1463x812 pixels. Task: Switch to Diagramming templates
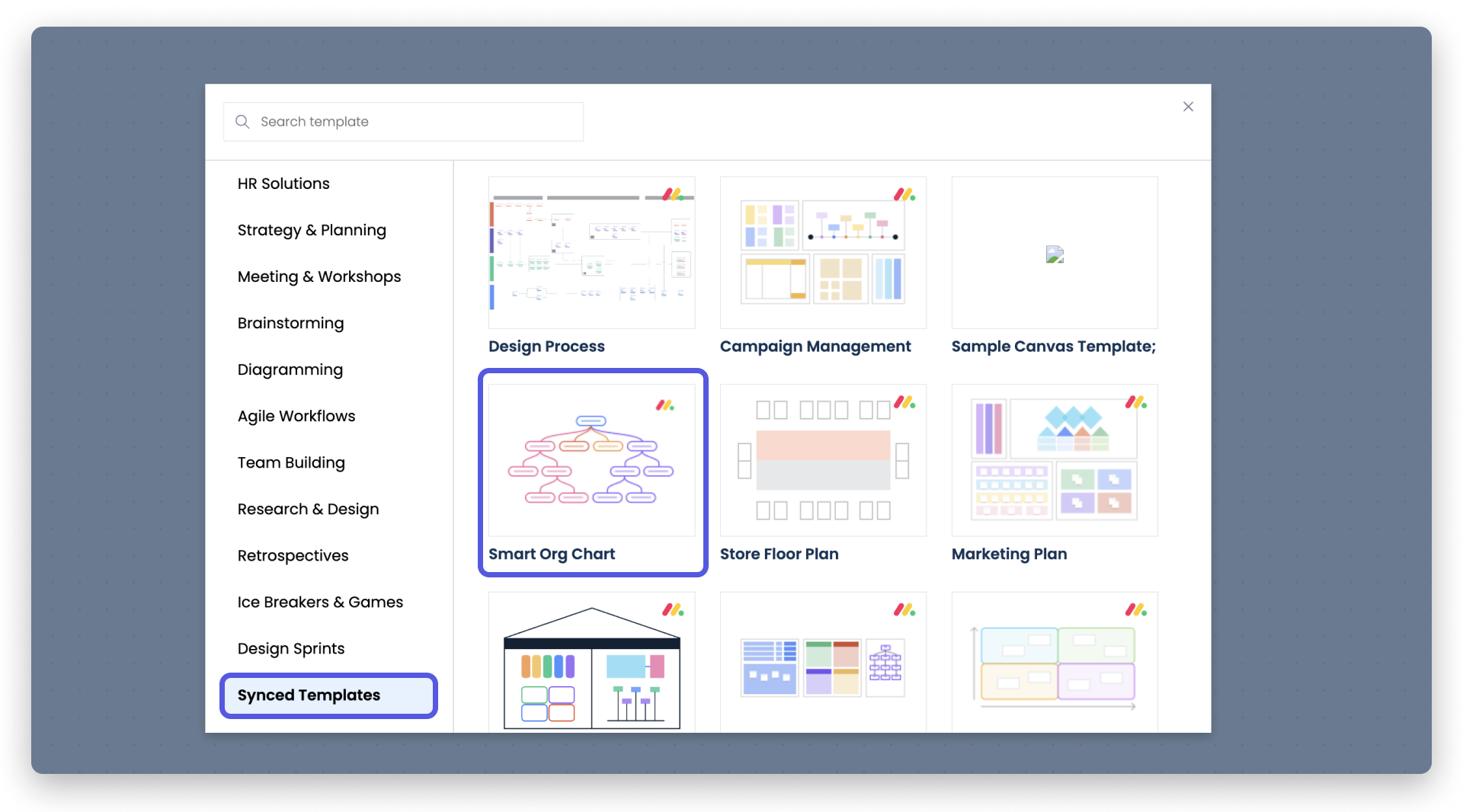(290, 369)
